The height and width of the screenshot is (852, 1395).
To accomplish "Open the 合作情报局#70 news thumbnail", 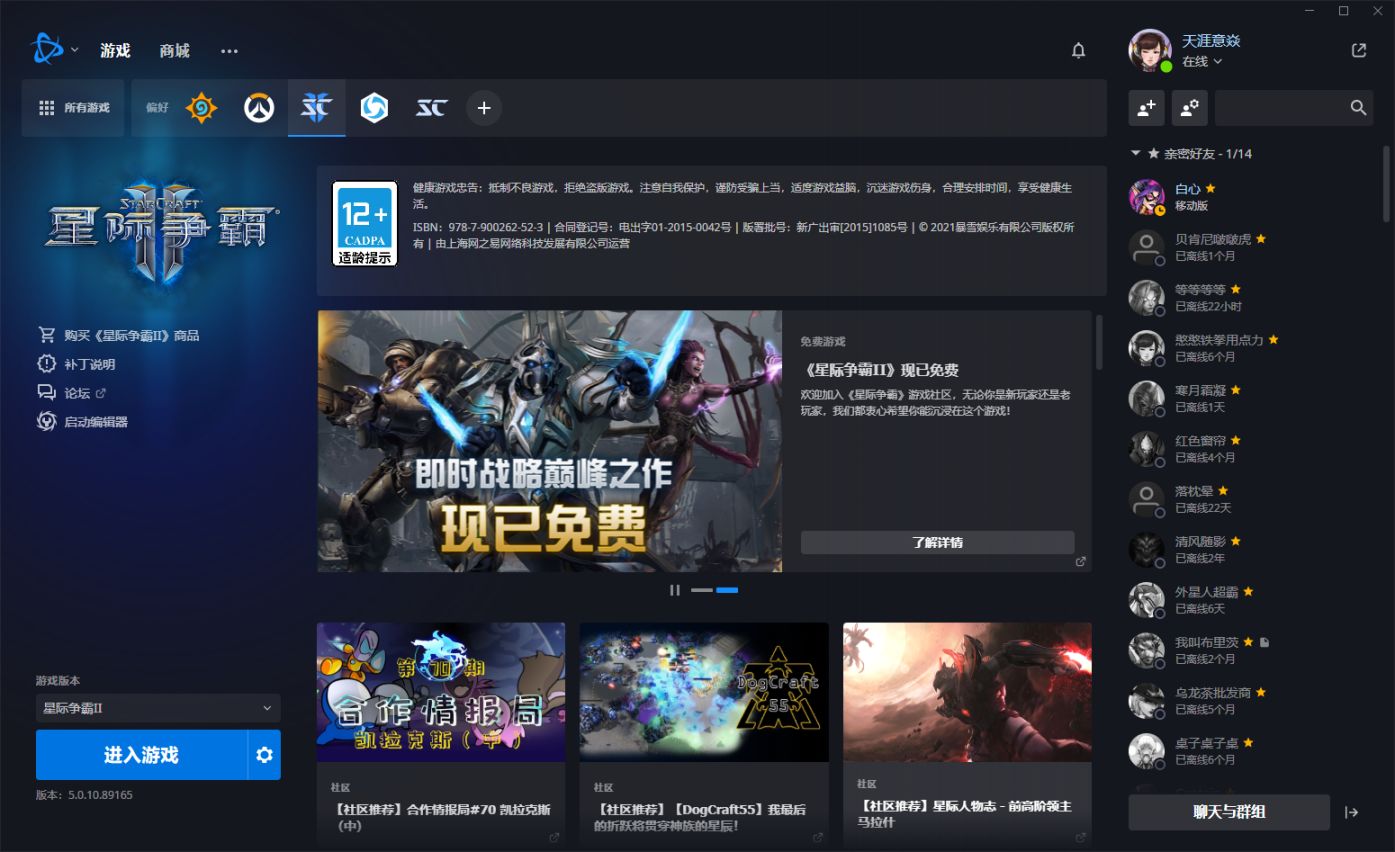I will tap(441, 692).
